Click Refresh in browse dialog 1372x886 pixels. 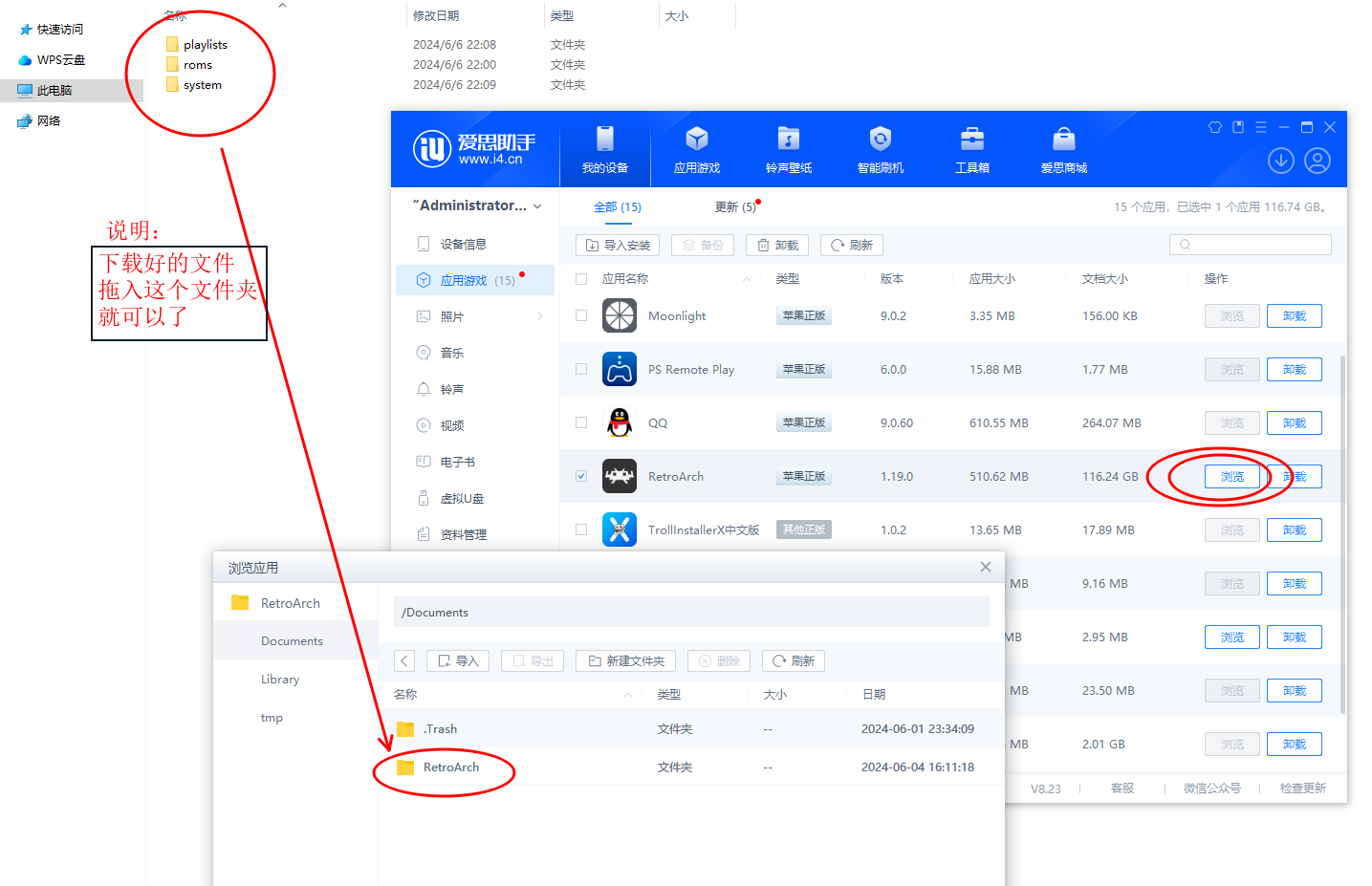794,660
